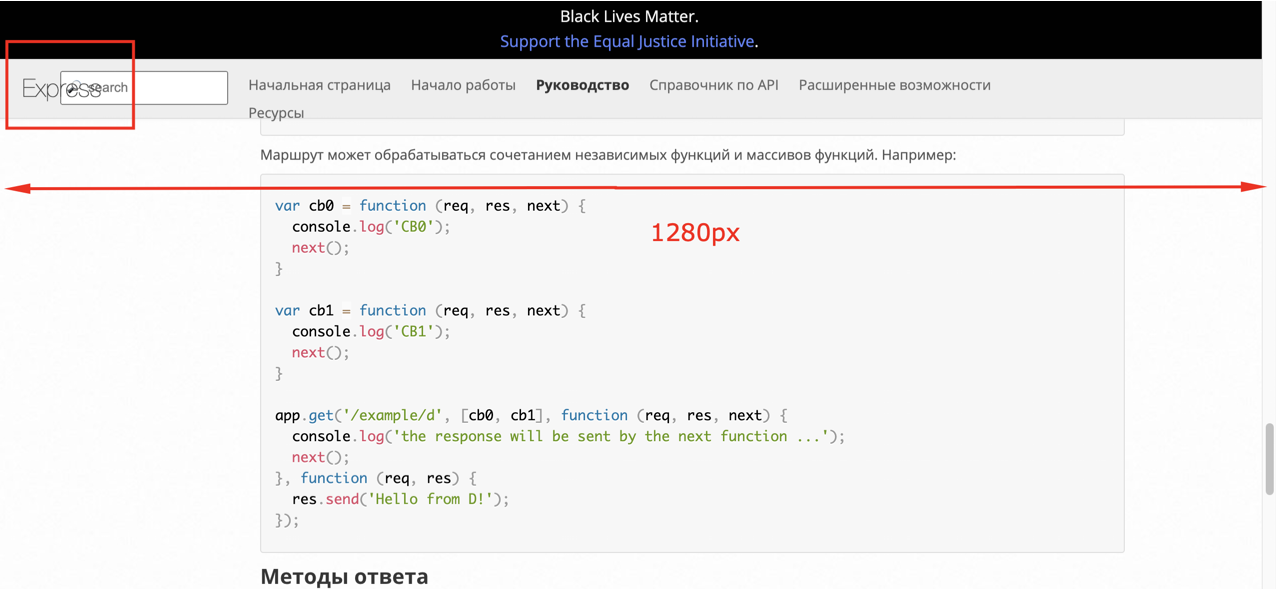This screenshot has height=589, width=1276.
Task: Switch to the Начало работы section
Action: point(463,84)
